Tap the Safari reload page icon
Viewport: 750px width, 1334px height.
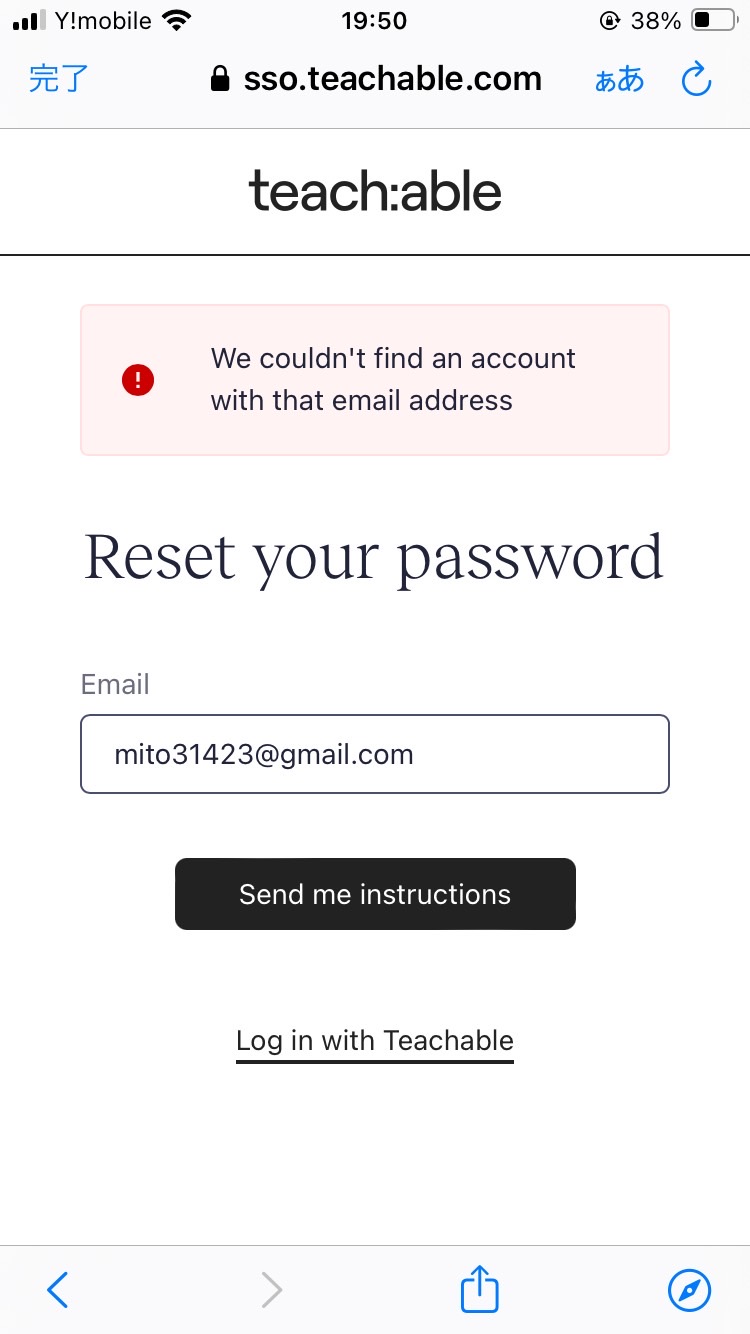(x=696, y=79)
